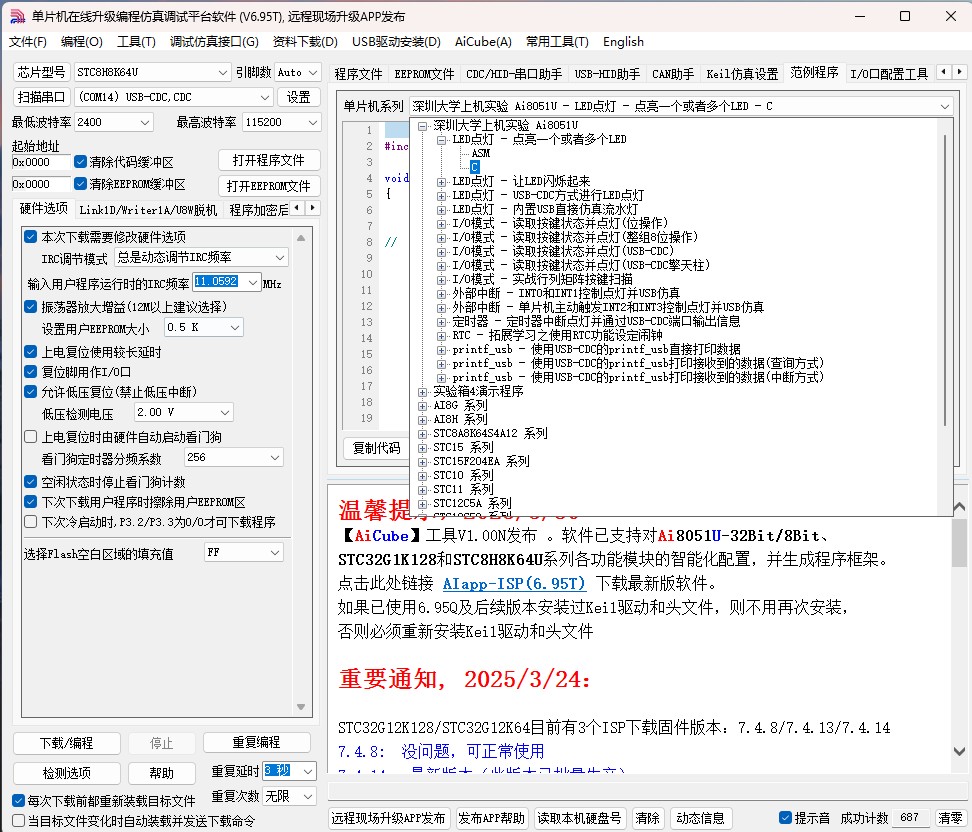
Task: Expand STC15 系列 tree node
Action: click(x=422, y=448)
